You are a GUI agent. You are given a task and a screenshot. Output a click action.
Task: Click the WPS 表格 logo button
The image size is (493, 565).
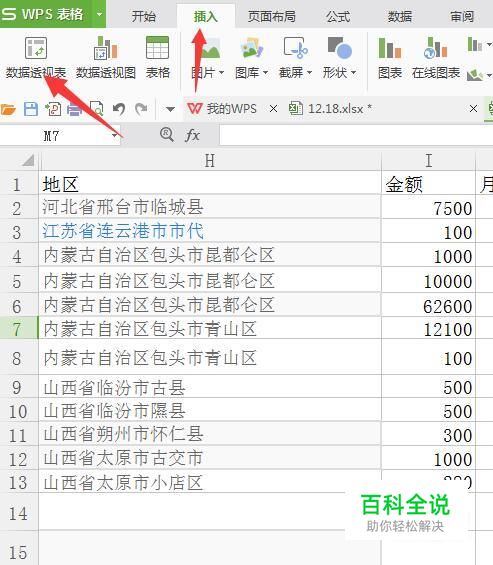click(x=46, y=14)
